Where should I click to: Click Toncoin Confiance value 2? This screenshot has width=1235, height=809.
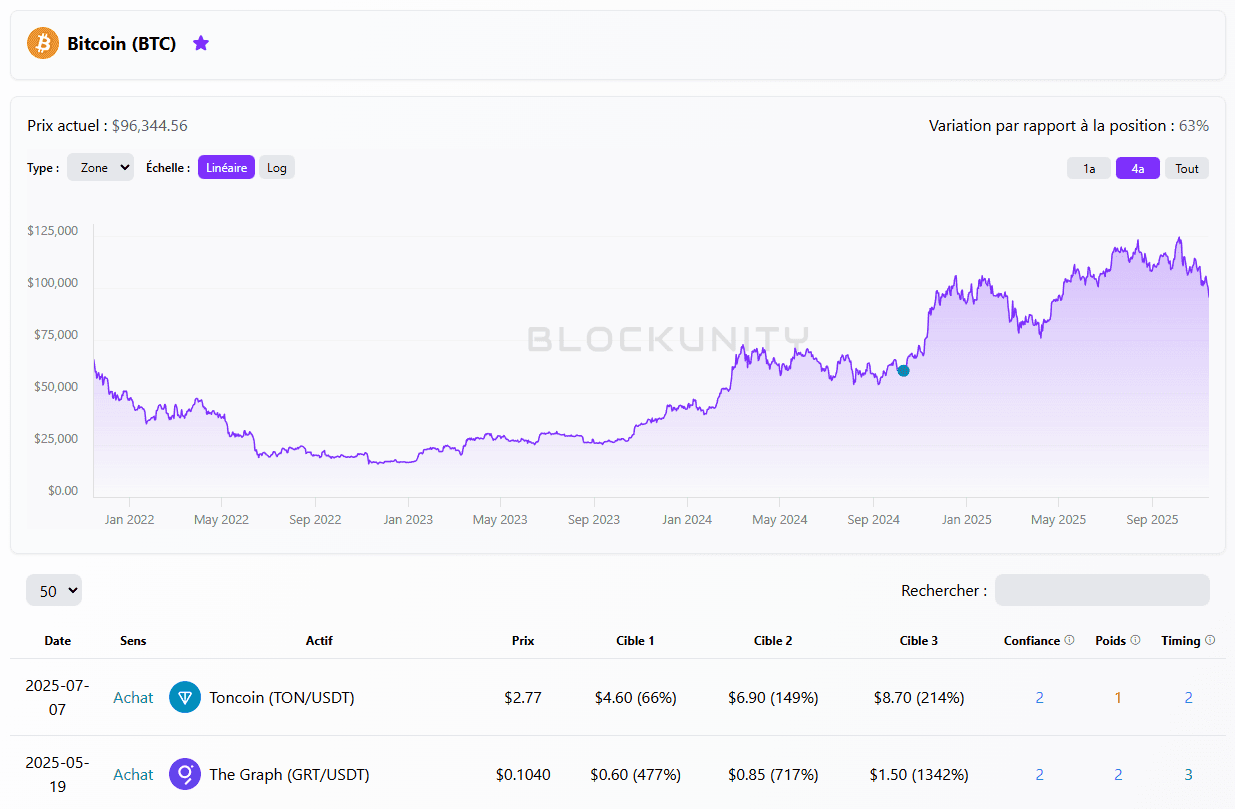[1040, 697]
